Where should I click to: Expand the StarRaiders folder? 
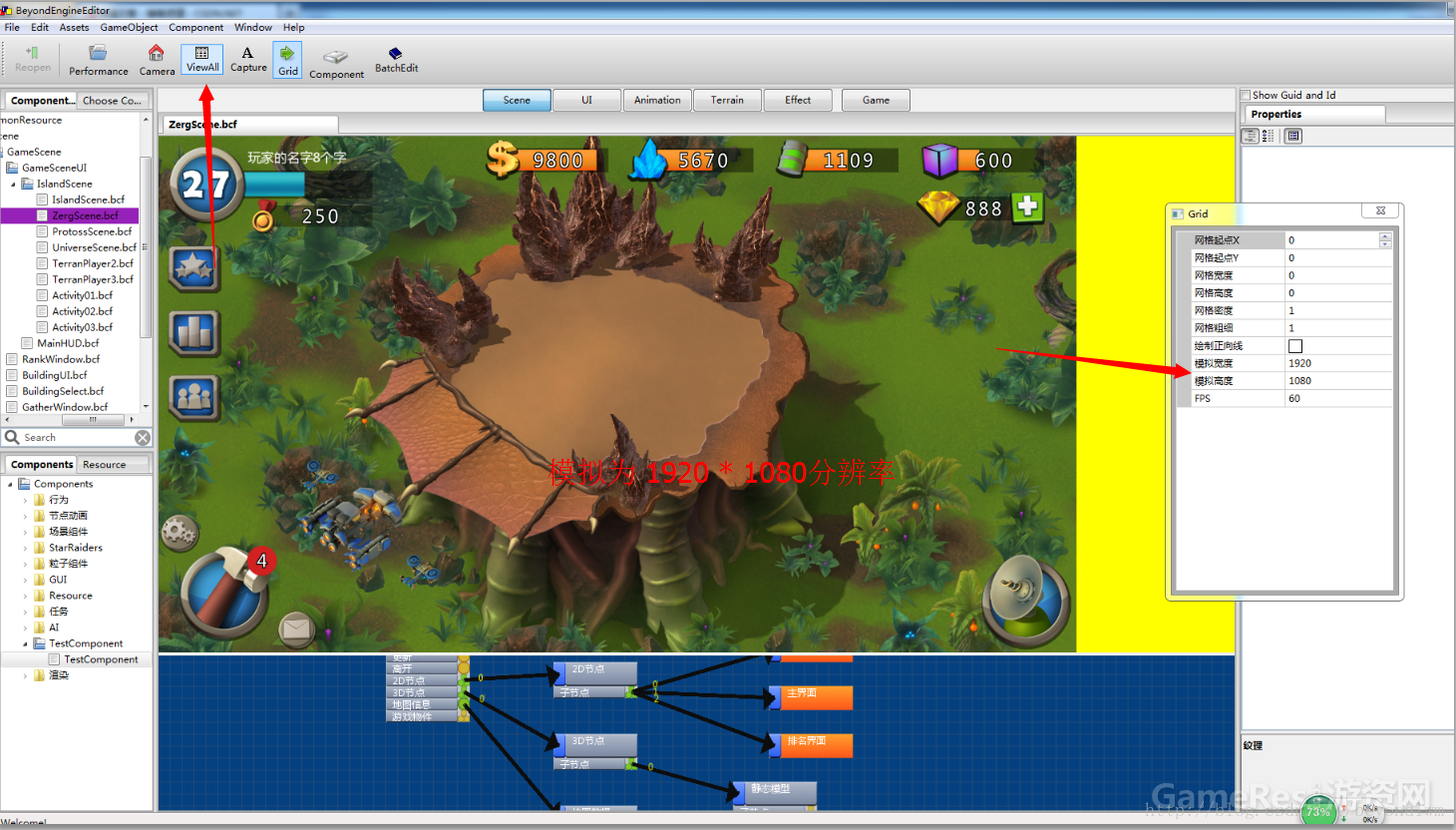26,548
